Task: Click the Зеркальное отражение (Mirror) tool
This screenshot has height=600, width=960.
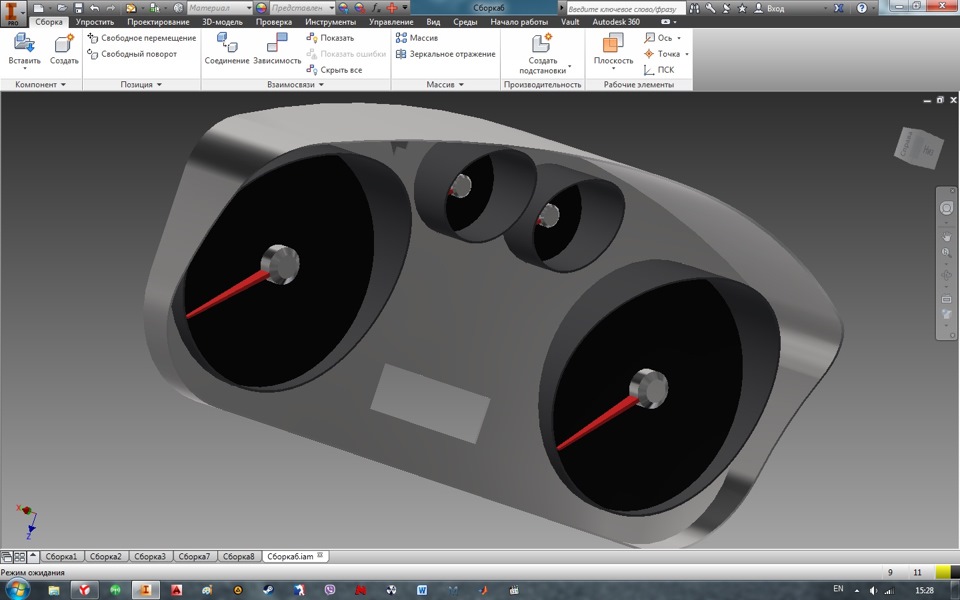Action: [445, 54]
